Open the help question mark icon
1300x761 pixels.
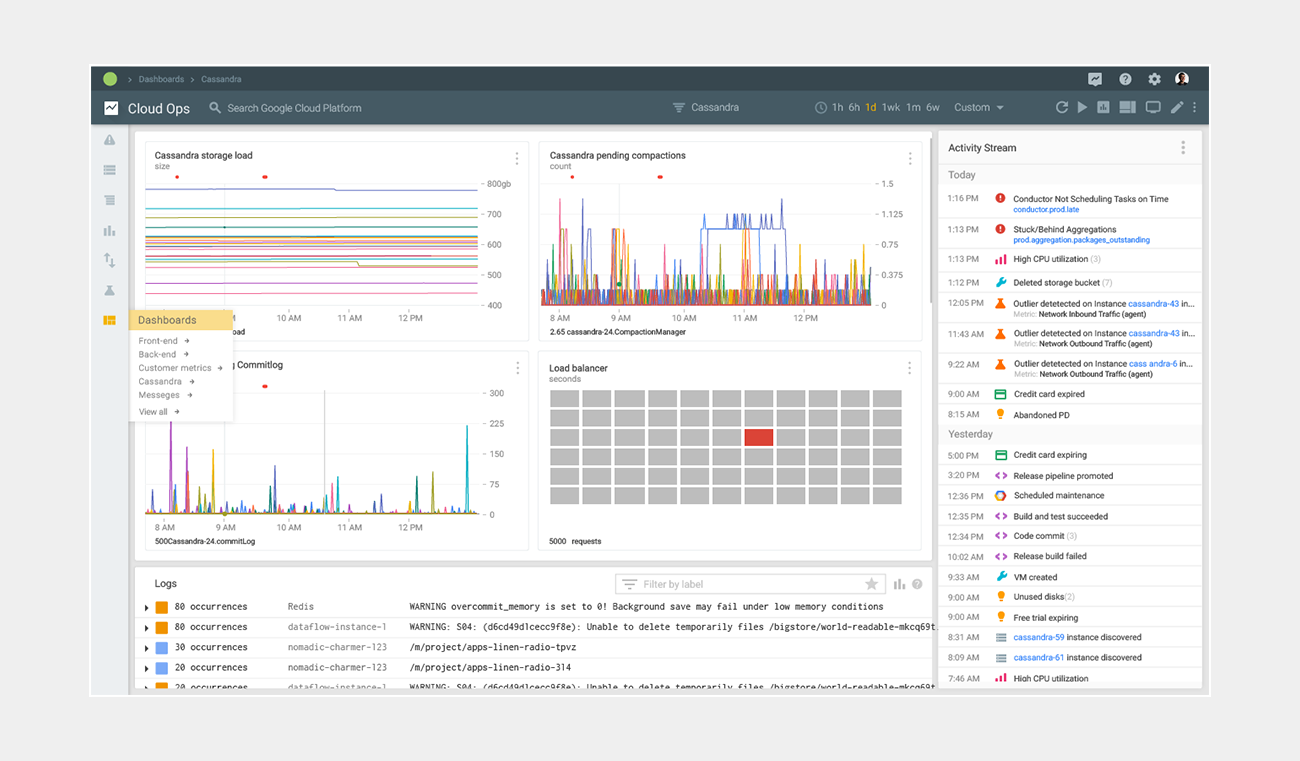point(1125,79)
